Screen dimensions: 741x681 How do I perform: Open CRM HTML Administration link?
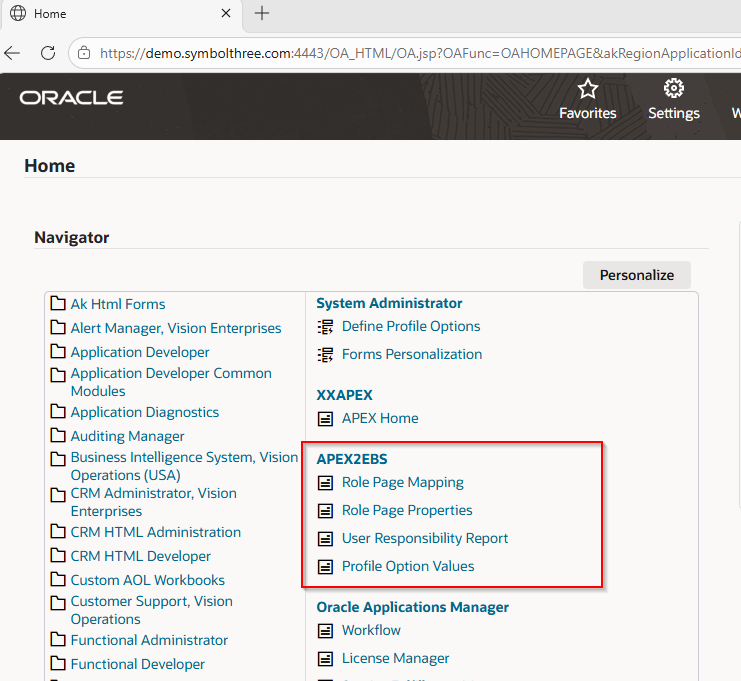click(155, 532)
